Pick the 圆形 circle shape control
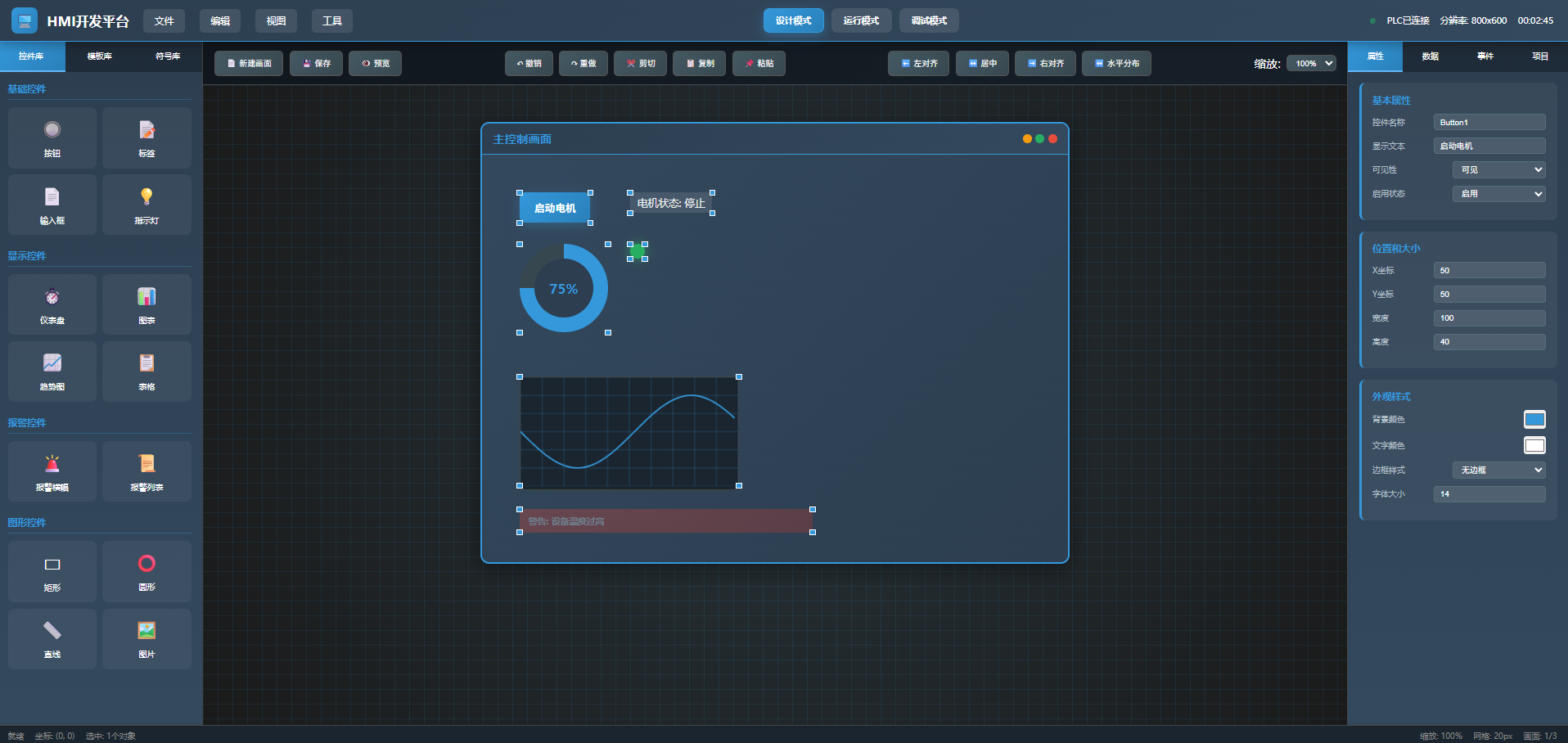The width and height of the screenshot is (1568, 743). coord(146,571)
